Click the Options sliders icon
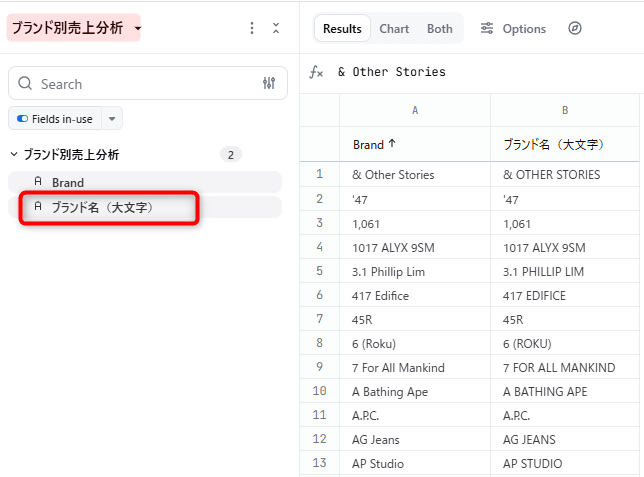Screen dimensions: 644x477 point(487,28)
